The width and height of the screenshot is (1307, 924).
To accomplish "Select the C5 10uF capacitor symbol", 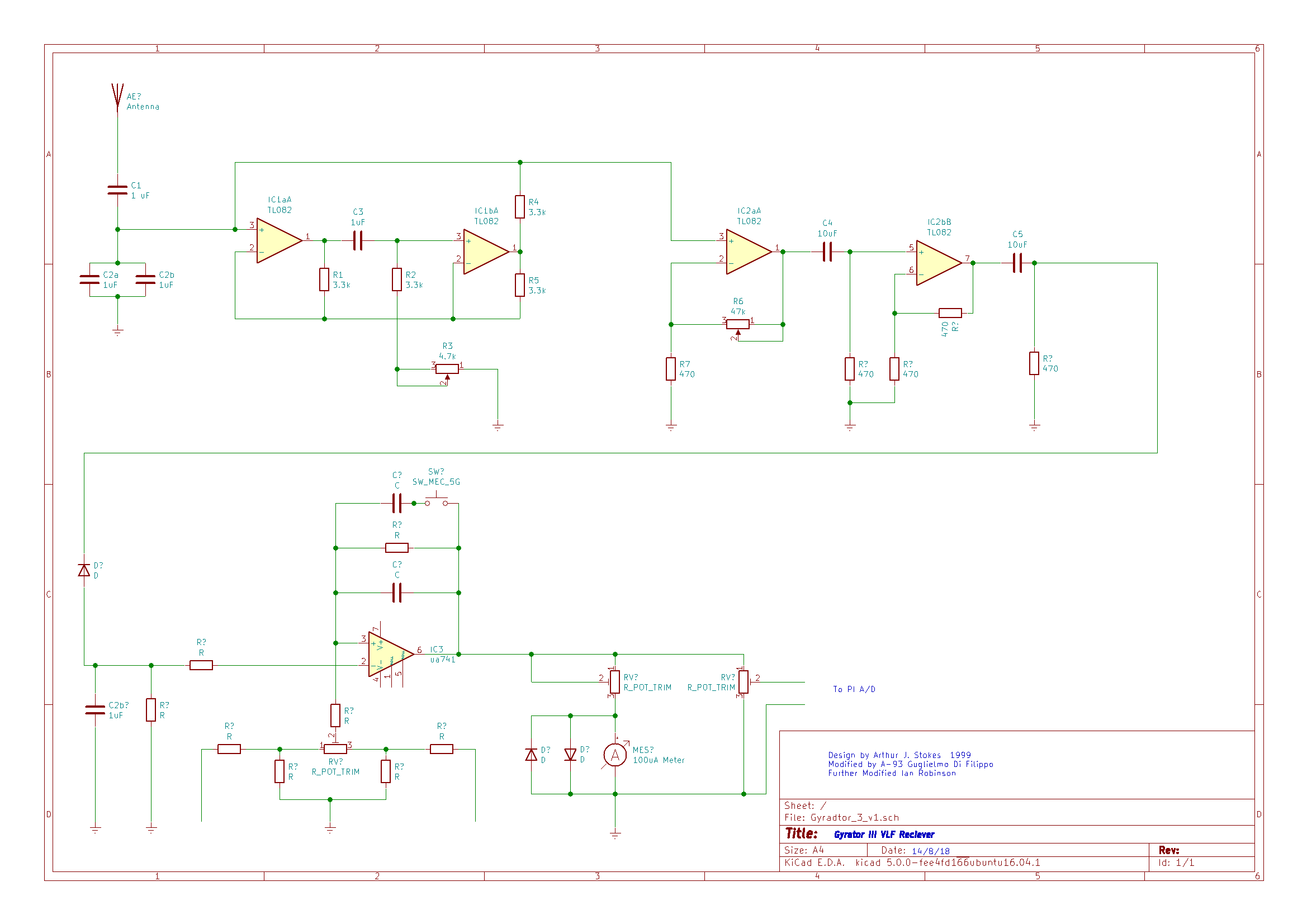I will click(1017, 263).
